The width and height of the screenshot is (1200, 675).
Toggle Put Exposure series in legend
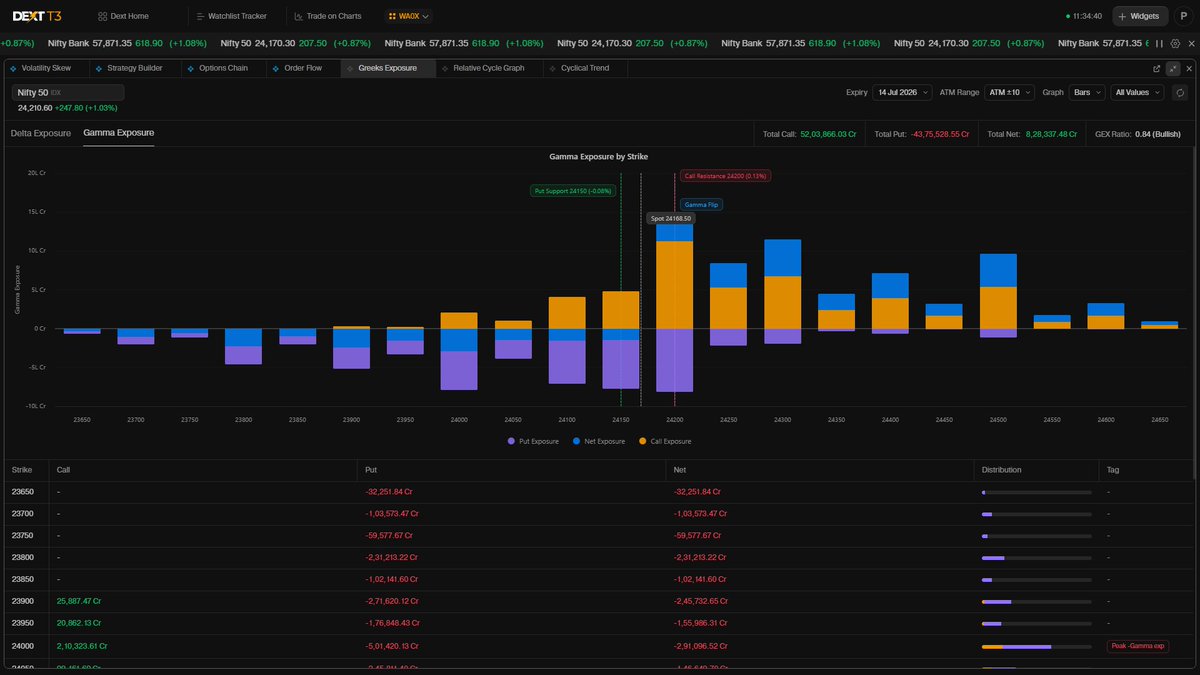click(x=533, y=441)
